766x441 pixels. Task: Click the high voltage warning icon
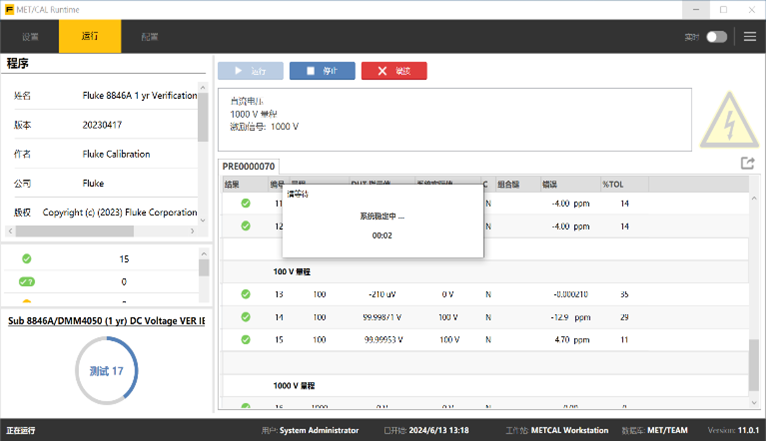pyautogui.click(x=729, y=120)
